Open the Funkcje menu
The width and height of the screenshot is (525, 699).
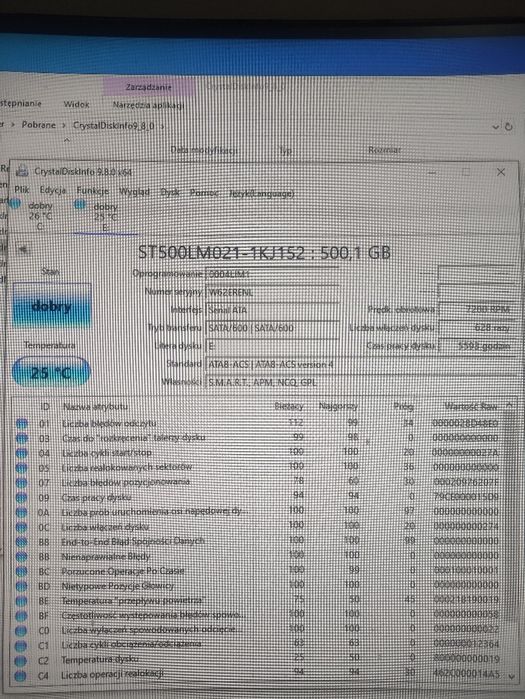coord(92,191)
